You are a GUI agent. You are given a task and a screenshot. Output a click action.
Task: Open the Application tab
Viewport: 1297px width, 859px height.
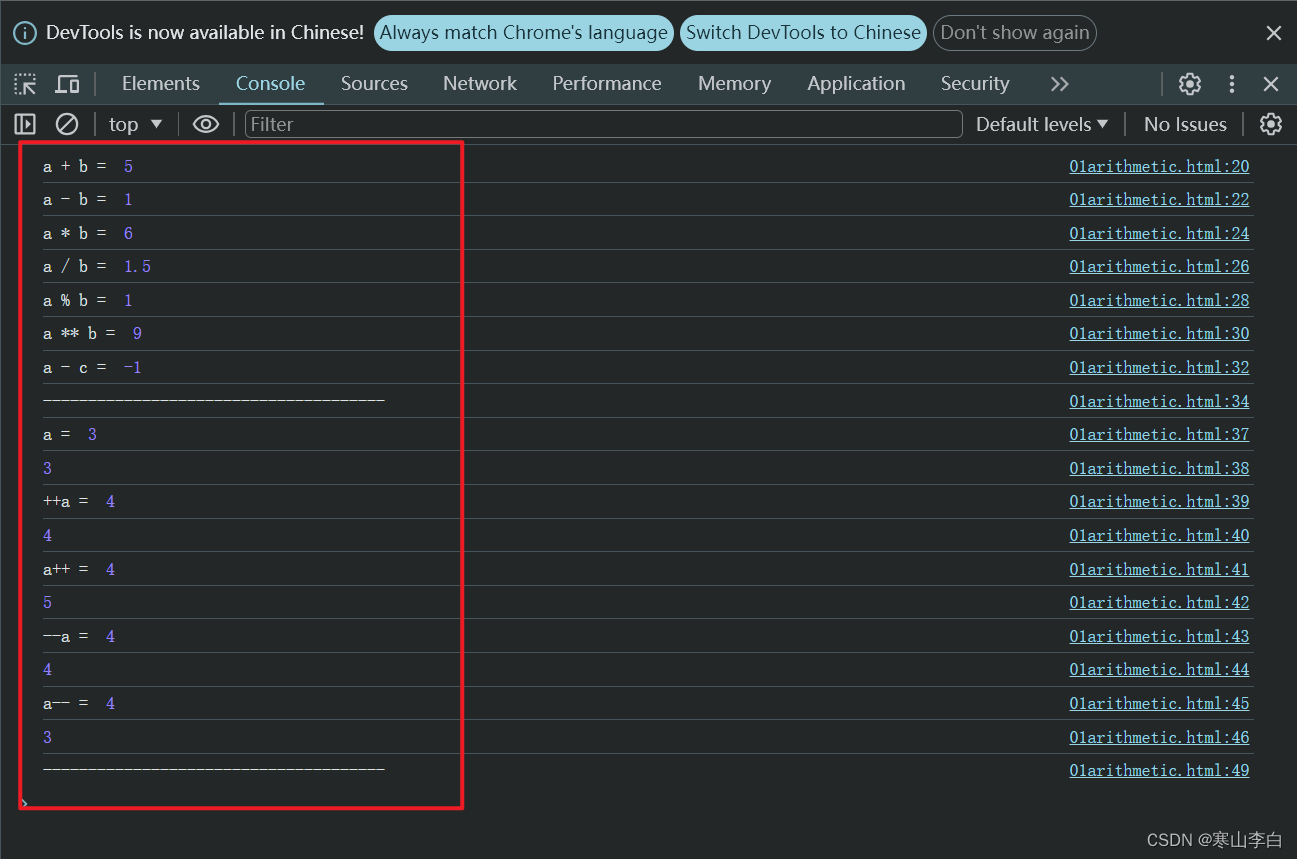[x=856, y=84]
